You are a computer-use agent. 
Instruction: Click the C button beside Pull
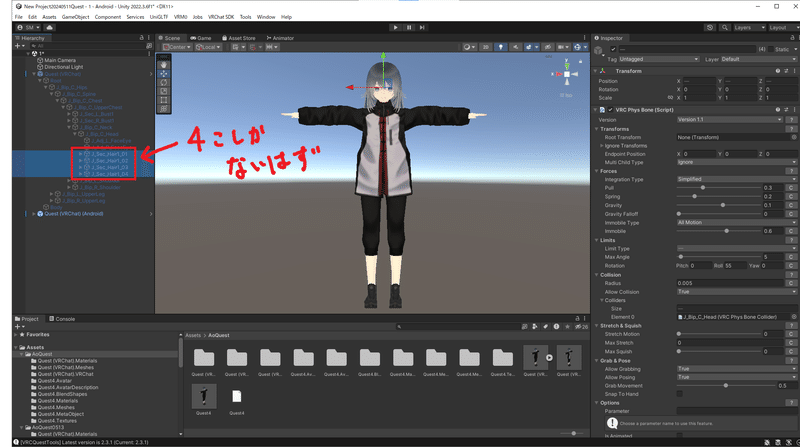click(791, 188)
